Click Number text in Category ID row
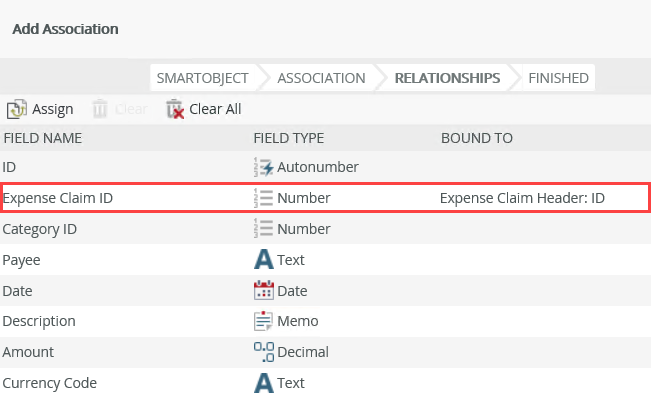Screen dimensions: 651x396 pos(304,229)
